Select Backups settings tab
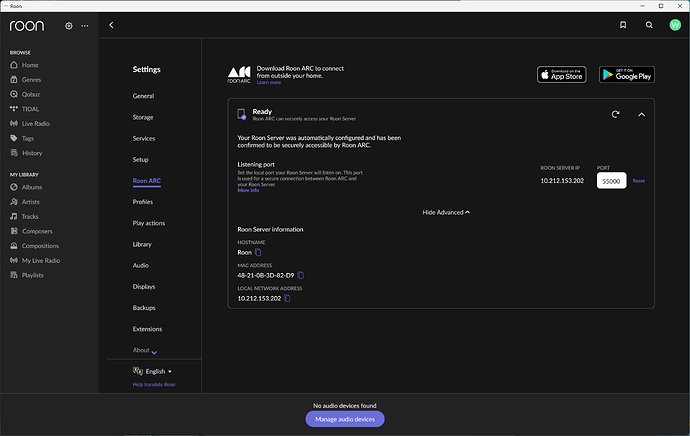This screenshot has width=690, height=436. 144,308
